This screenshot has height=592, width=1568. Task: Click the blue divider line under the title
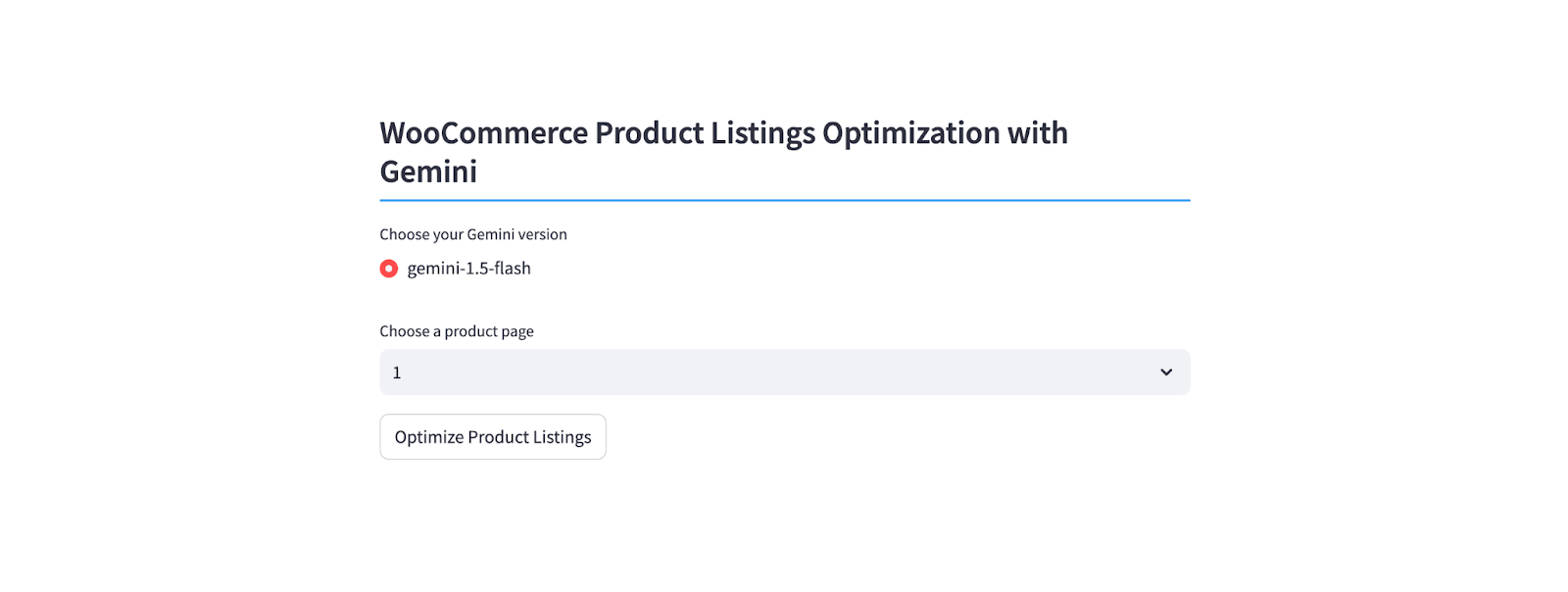(785, 200)
